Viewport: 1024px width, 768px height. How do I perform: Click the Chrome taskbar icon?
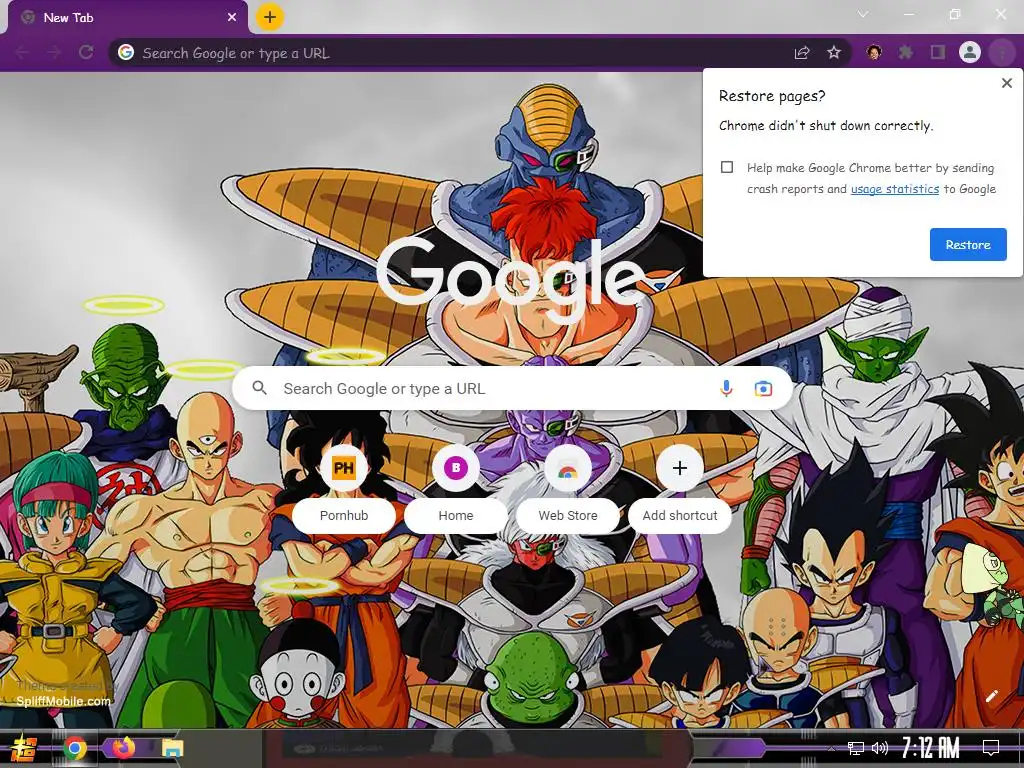[x=75, y=748]
